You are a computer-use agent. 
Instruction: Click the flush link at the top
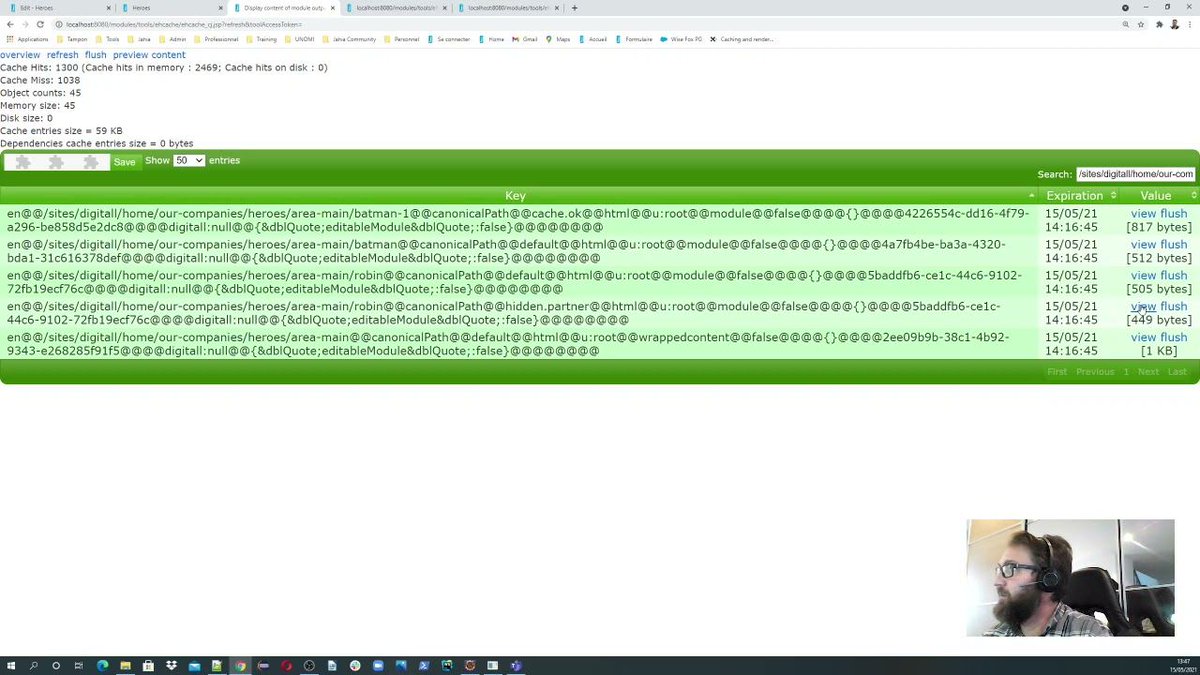(x=95, y=55)
